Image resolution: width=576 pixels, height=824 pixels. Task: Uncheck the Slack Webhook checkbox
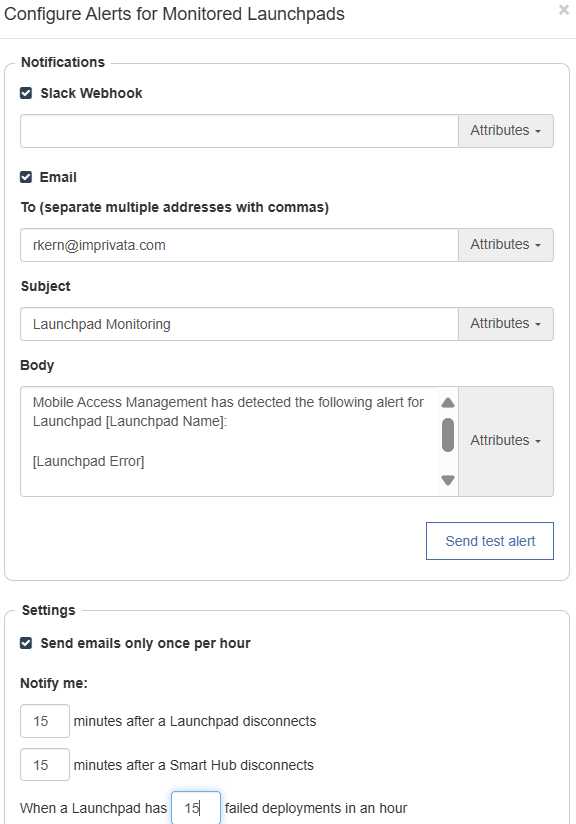(26, 94)
